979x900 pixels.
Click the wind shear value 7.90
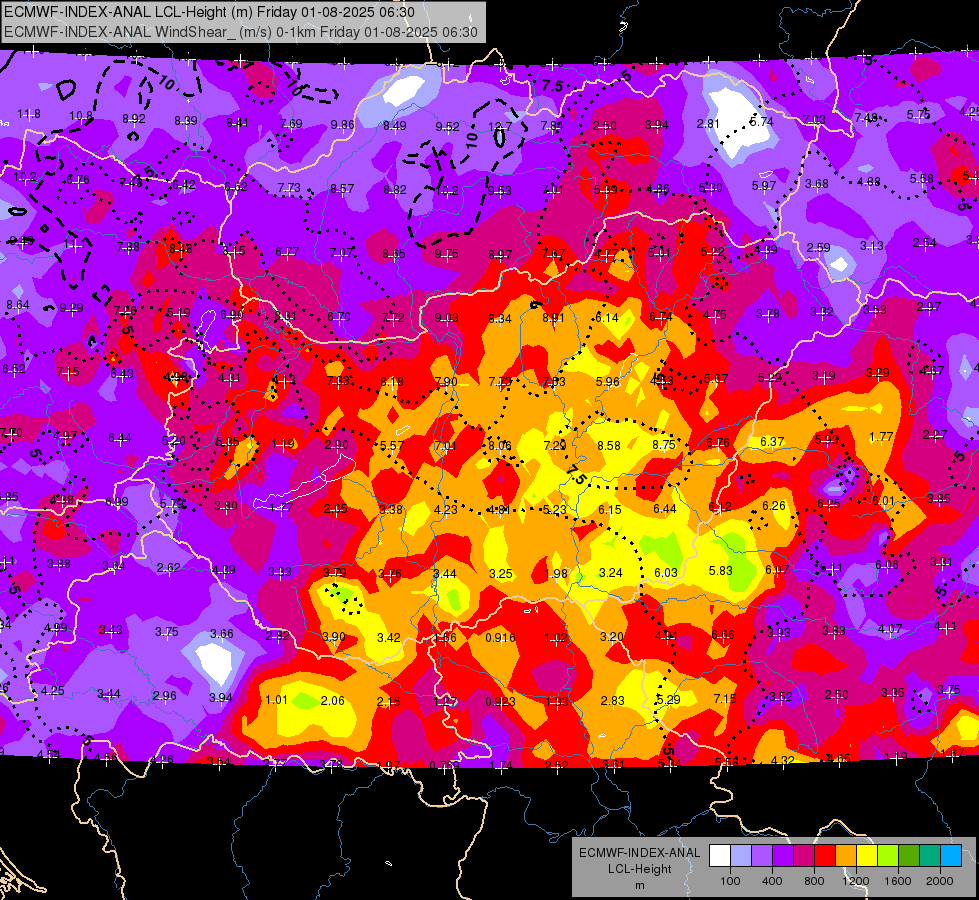coord(446,382)
